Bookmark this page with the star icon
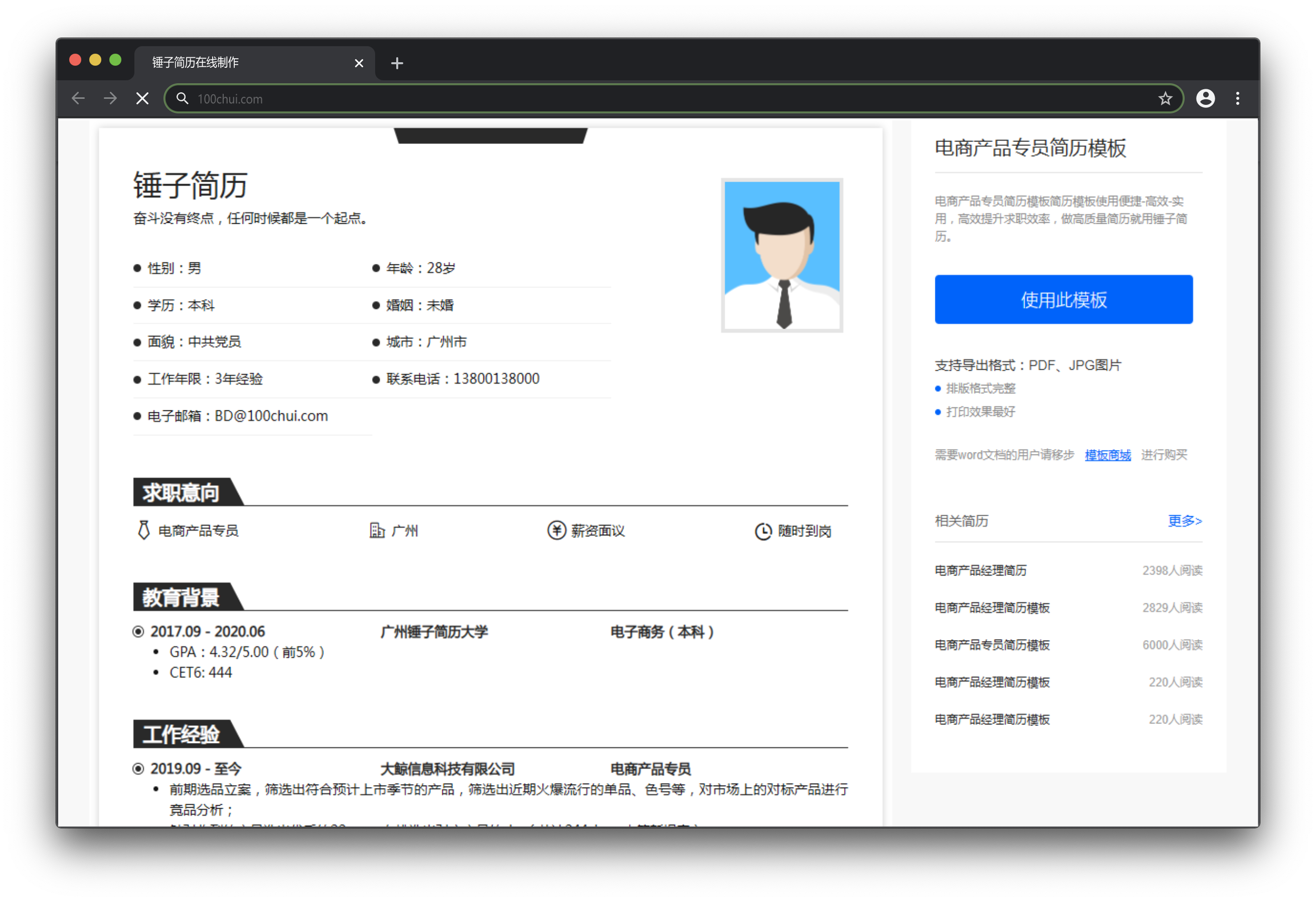 point(1165,99)
